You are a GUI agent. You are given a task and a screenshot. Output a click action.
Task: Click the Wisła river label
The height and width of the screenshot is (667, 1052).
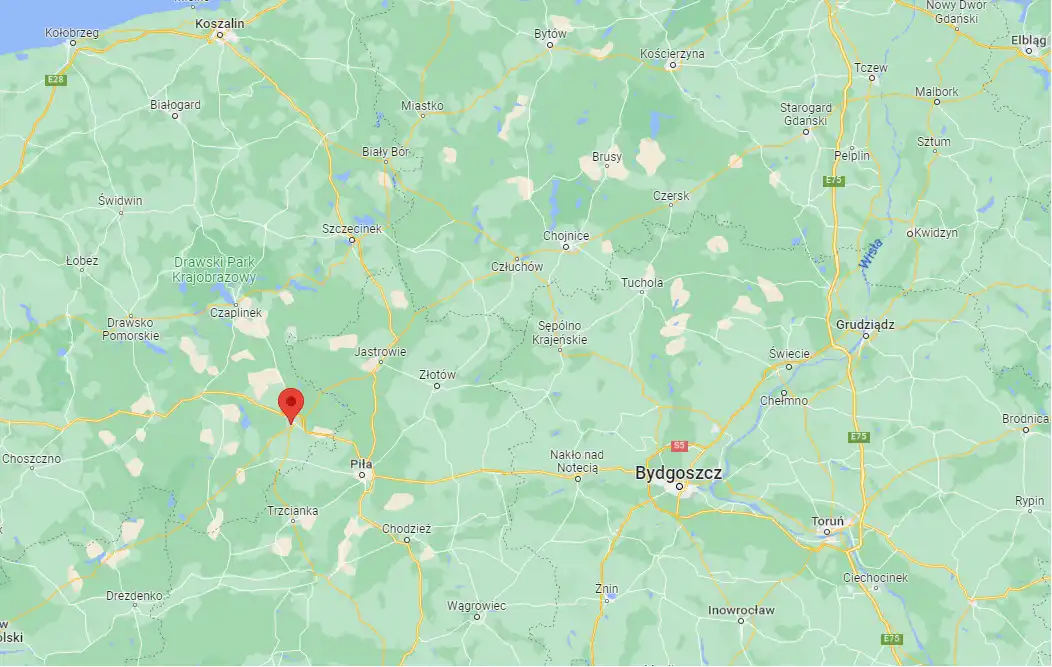point(871,254)
